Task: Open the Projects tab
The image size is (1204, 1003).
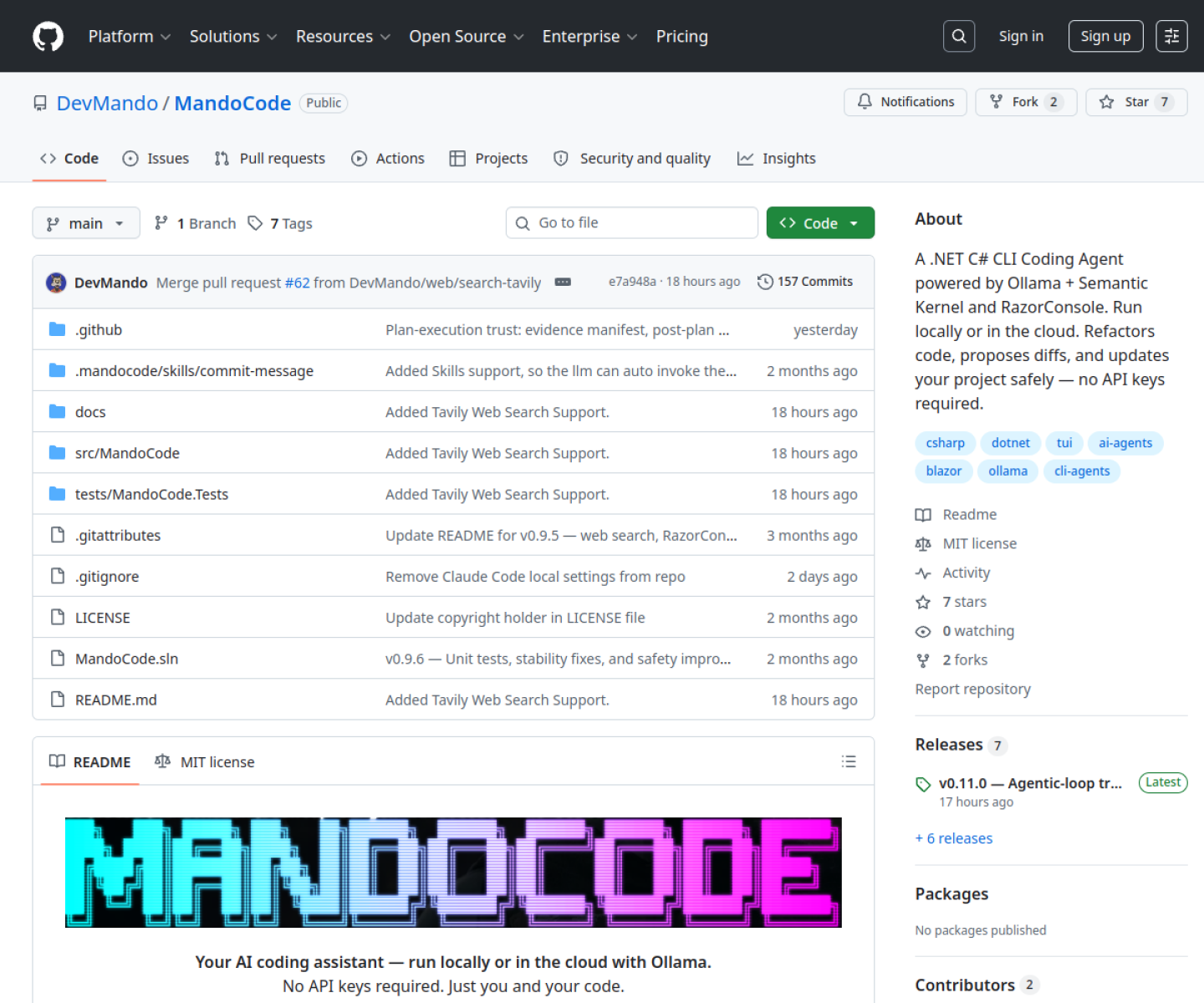Action: tap(488, 158)
